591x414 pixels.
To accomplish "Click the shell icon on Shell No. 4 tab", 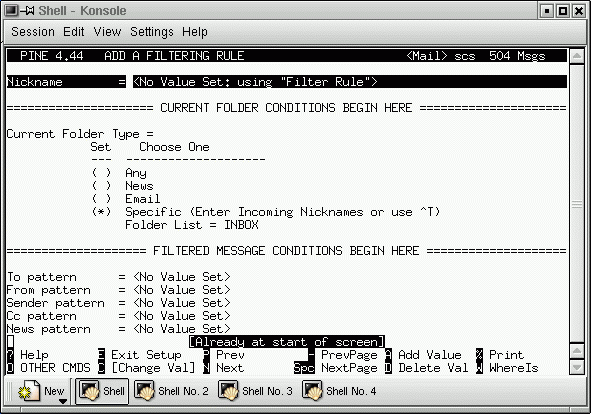I will (312, 391).
